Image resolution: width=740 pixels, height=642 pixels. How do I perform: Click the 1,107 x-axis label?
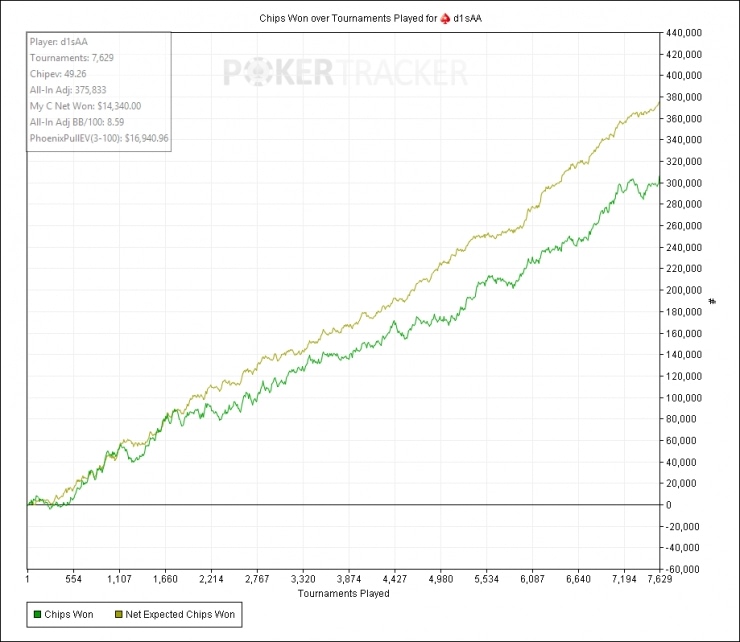pyautogui.click(x=119, y=579)
